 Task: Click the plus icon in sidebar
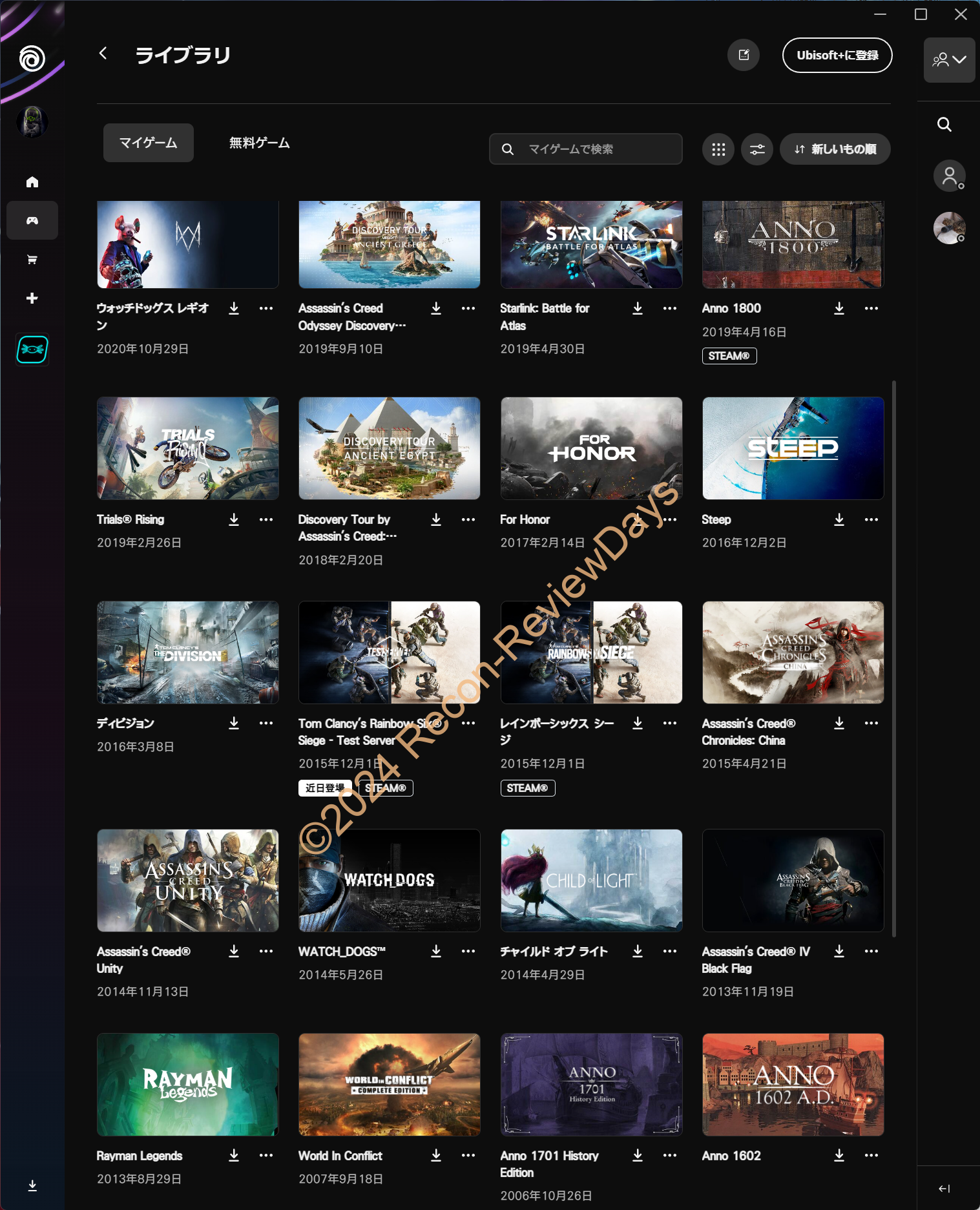(x=32, y=298)
